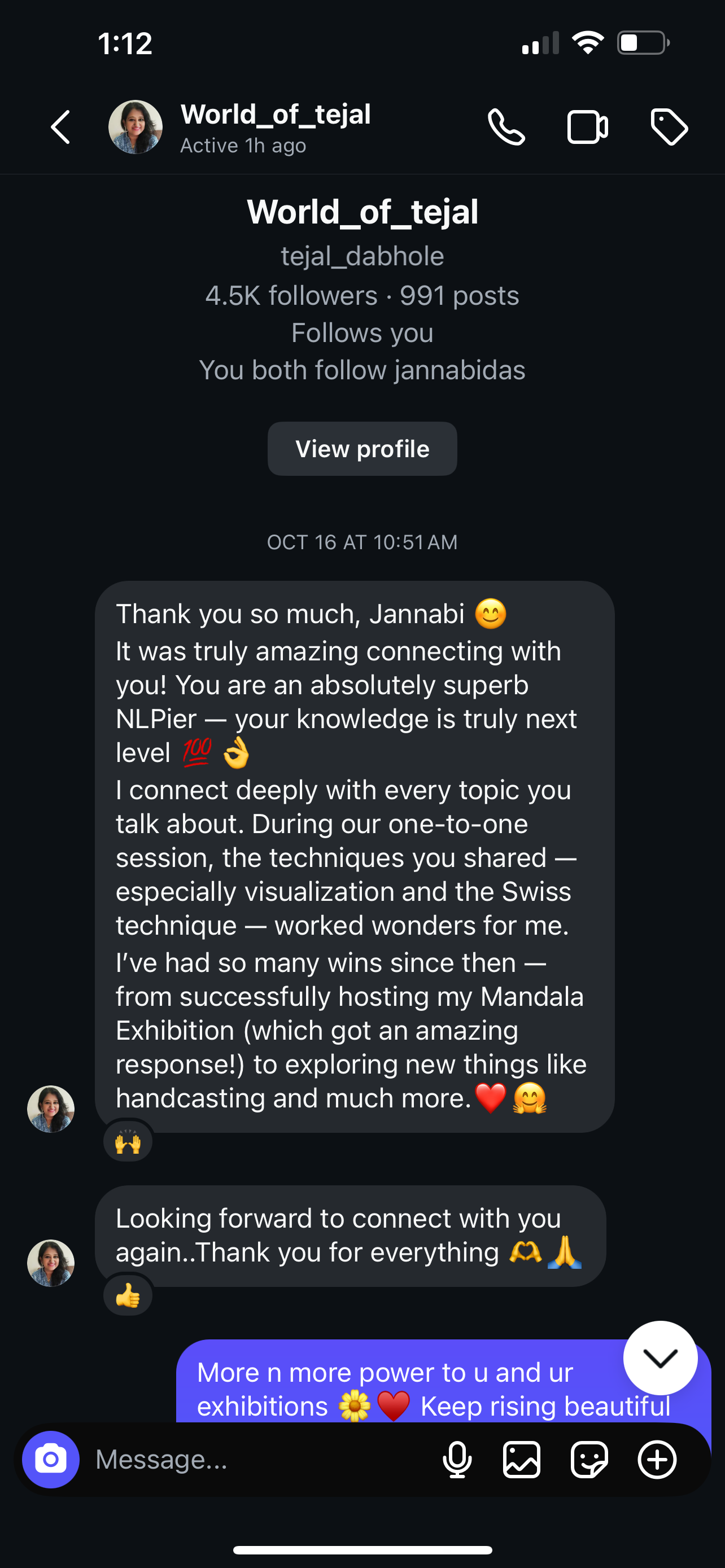The width and height of the screenshot is (725, 1568).
Task: Open the tag label icon
Action: coord(669,127)
